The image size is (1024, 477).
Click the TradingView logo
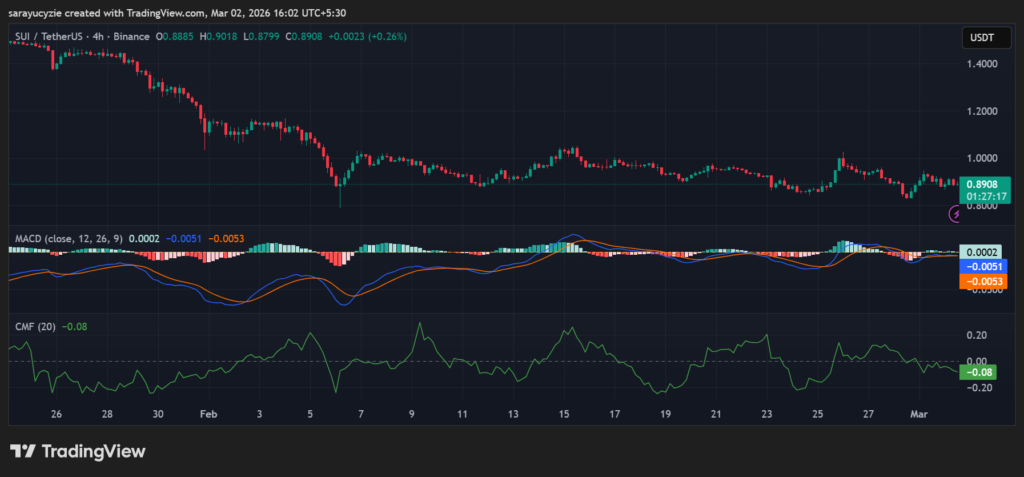point(77,451)
